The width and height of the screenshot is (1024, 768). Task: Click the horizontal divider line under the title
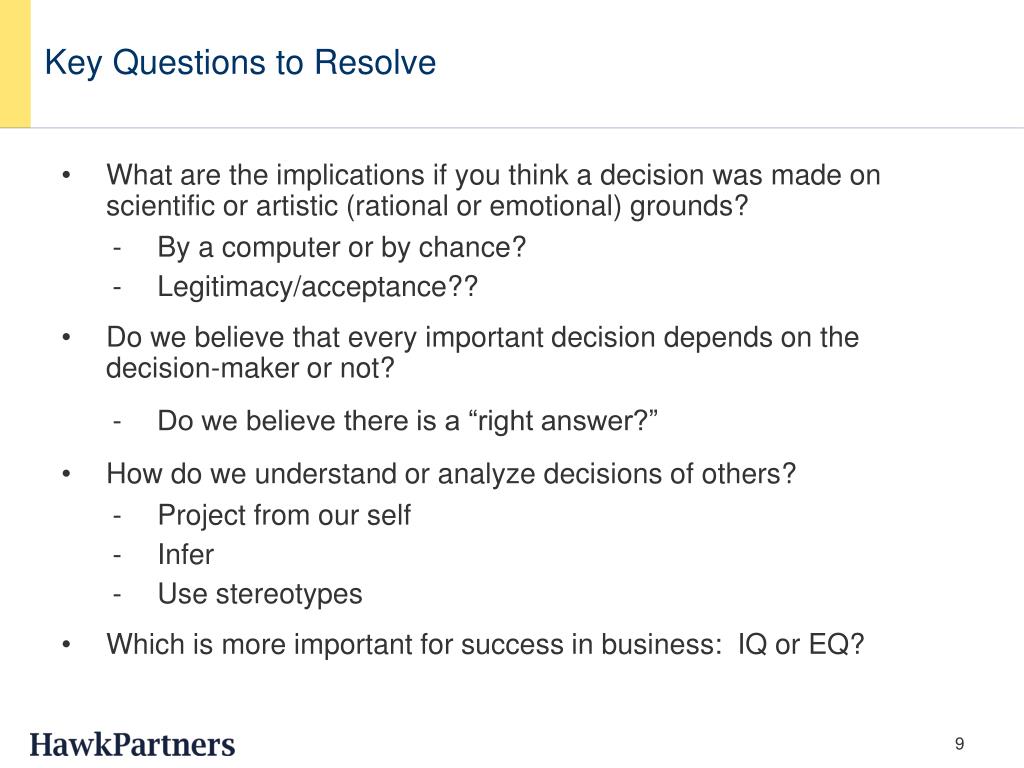[512, 128]
